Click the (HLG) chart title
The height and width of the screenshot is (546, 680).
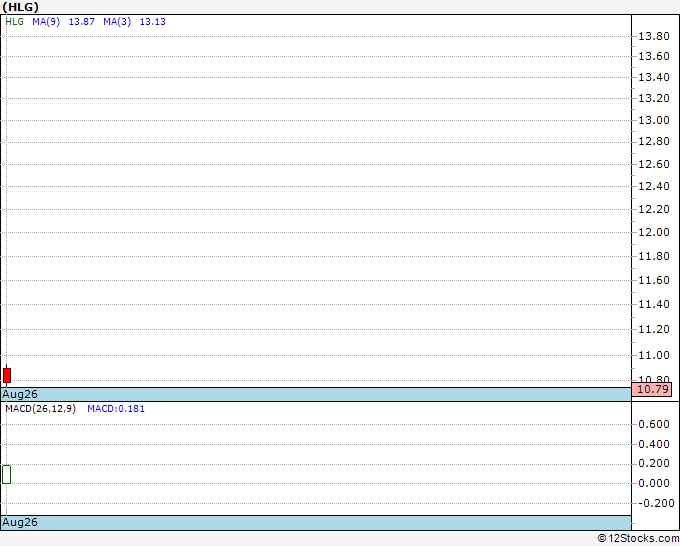[x=20, y=7]
